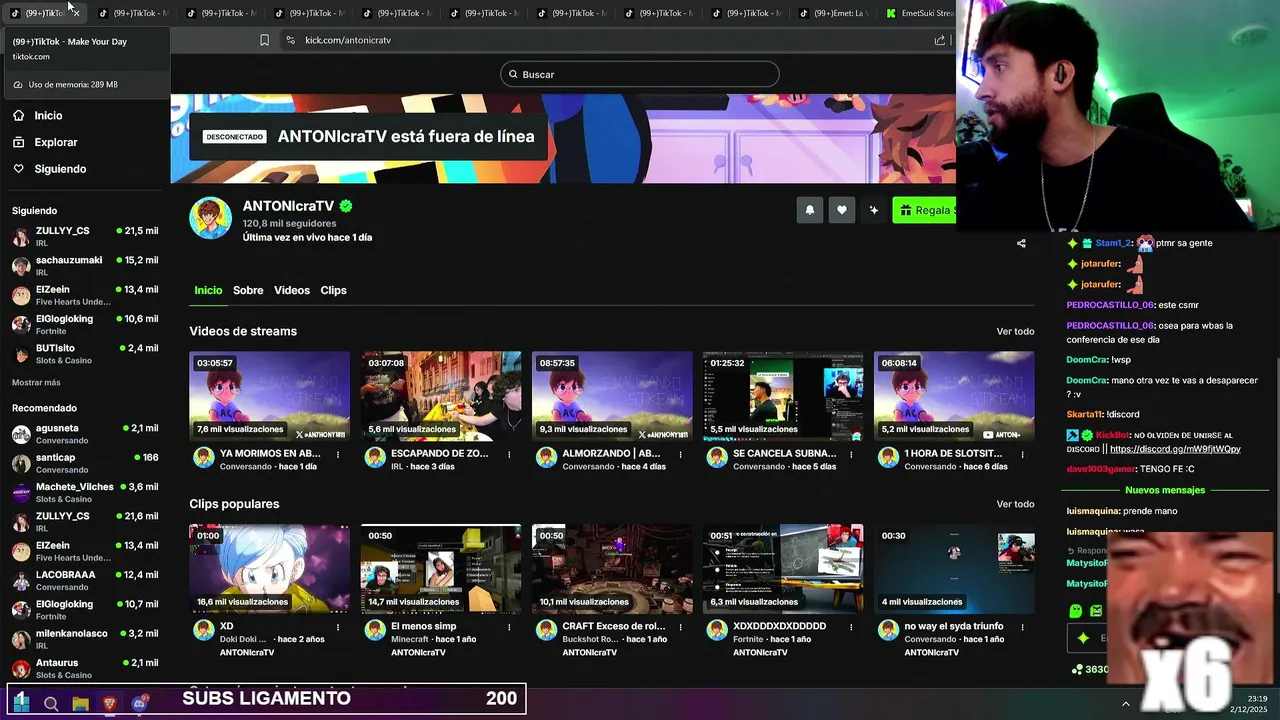Click the green Regala subs gift button
1280x720 pixels.
tap(925, 210)
